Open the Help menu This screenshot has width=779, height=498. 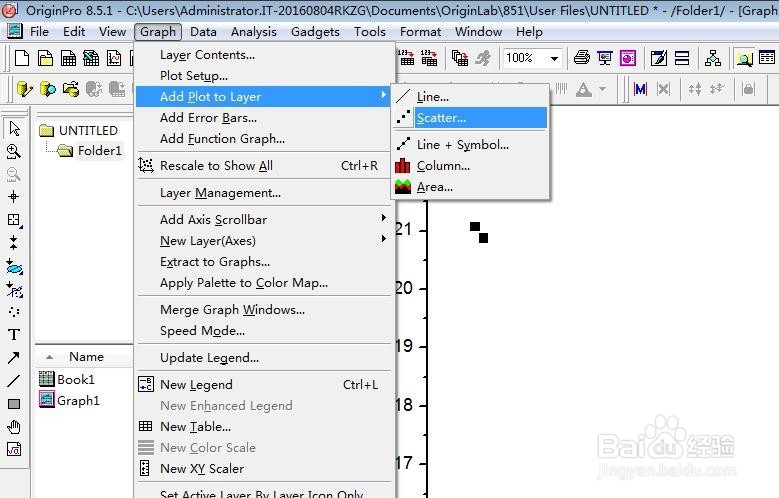click(529, 32)
